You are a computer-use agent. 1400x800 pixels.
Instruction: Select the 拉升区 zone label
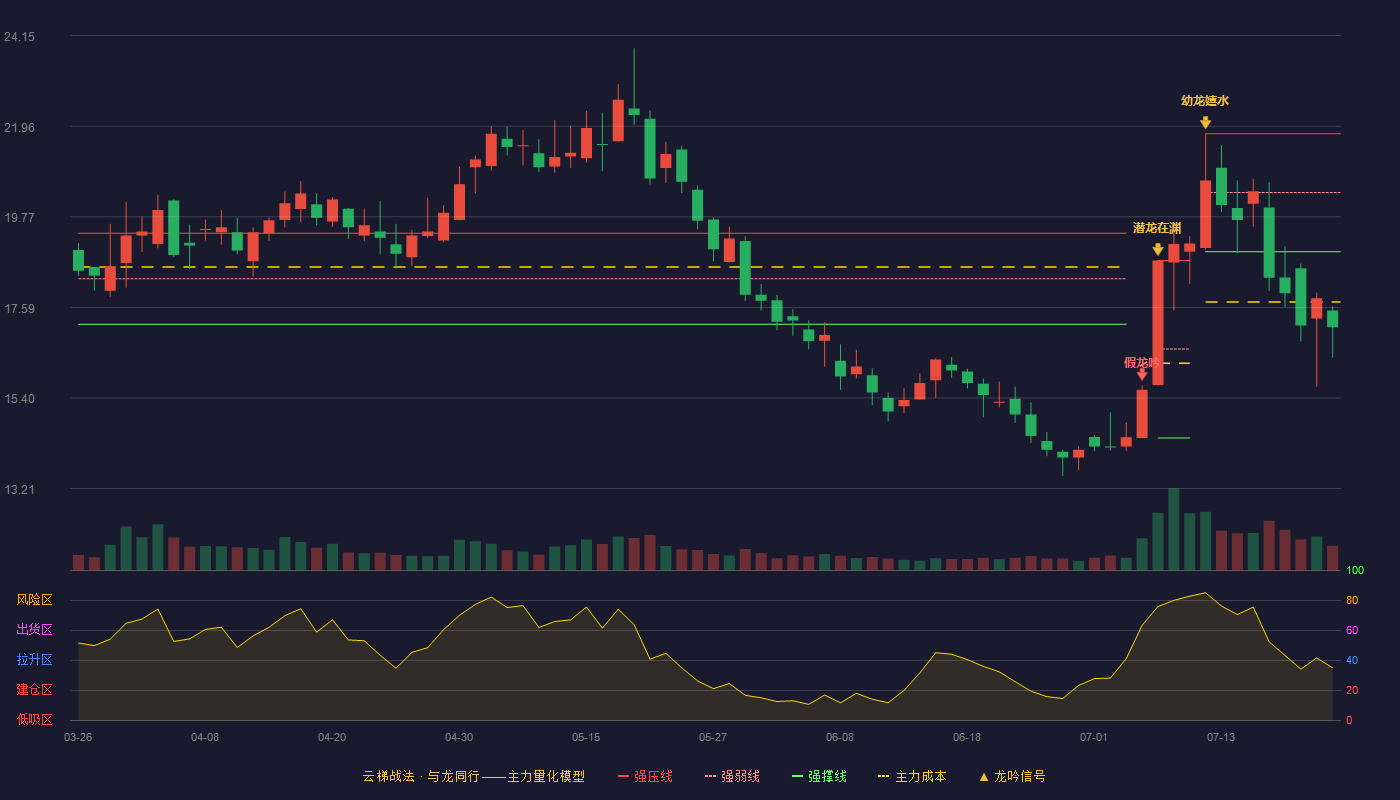[34, 660]
